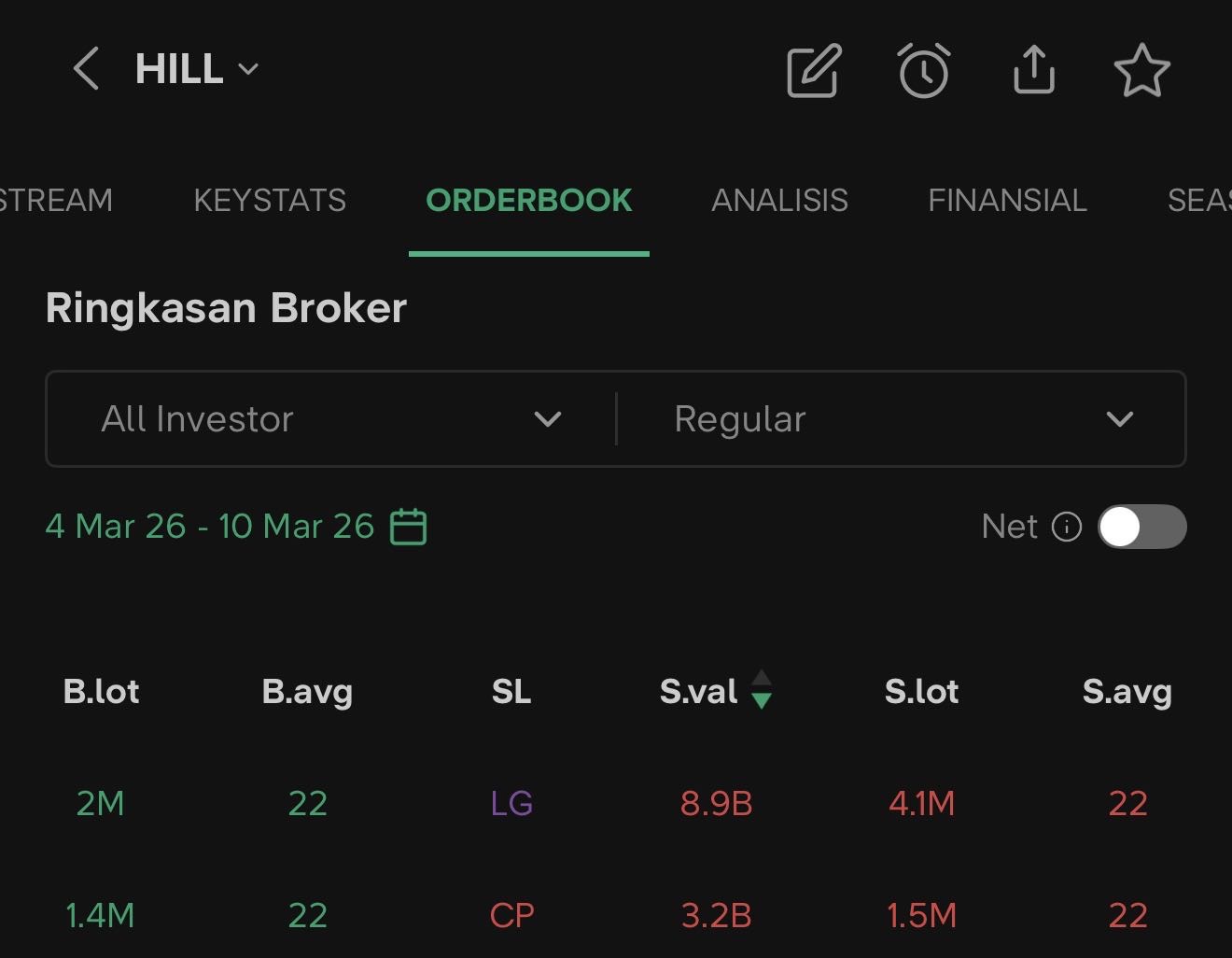This screenshot has width=1232, height=958.
Task: Select the ORDERBOOK tab
Action: click(528, 200)
